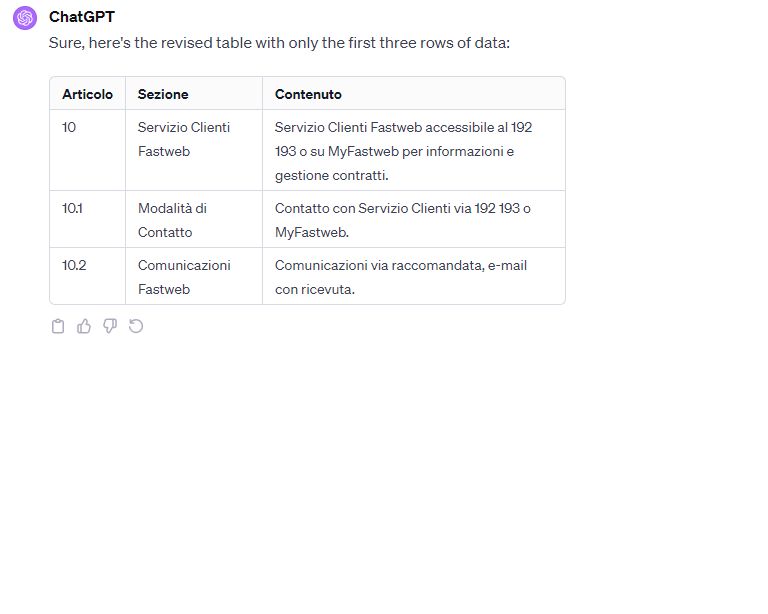Screen dimensions: 768x614
Task: Click article number 10.2 cell
Action: pos(74,265)
